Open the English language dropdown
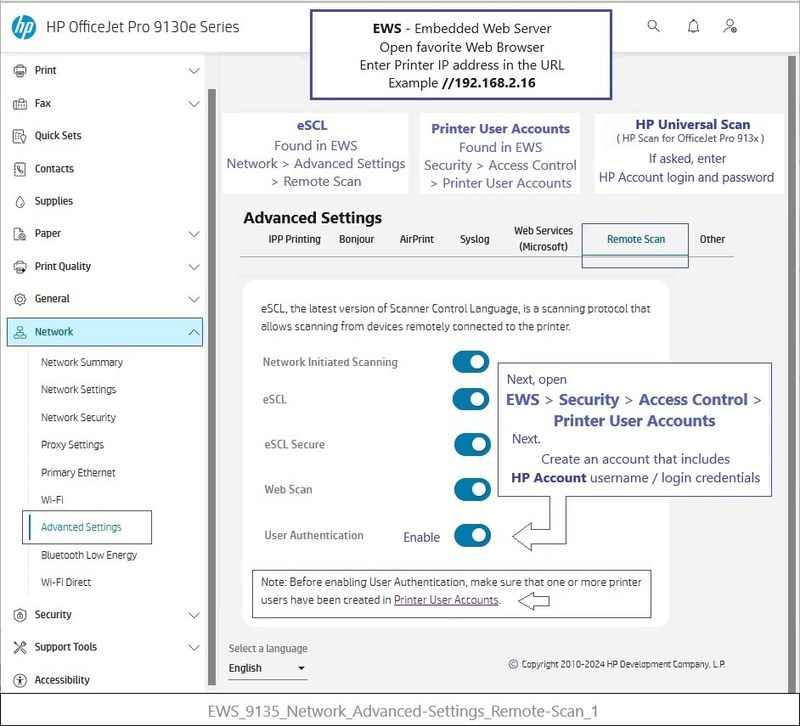The height and width of the screenshot is (726, 800). [267, 668]
